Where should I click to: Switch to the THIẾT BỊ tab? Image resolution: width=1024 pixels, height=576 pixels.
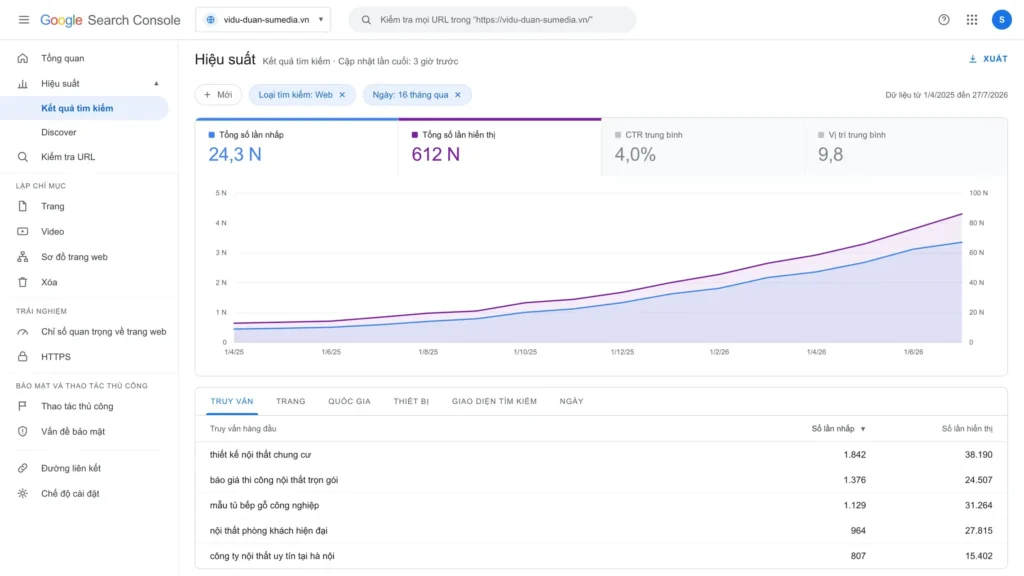coord(411,401)
